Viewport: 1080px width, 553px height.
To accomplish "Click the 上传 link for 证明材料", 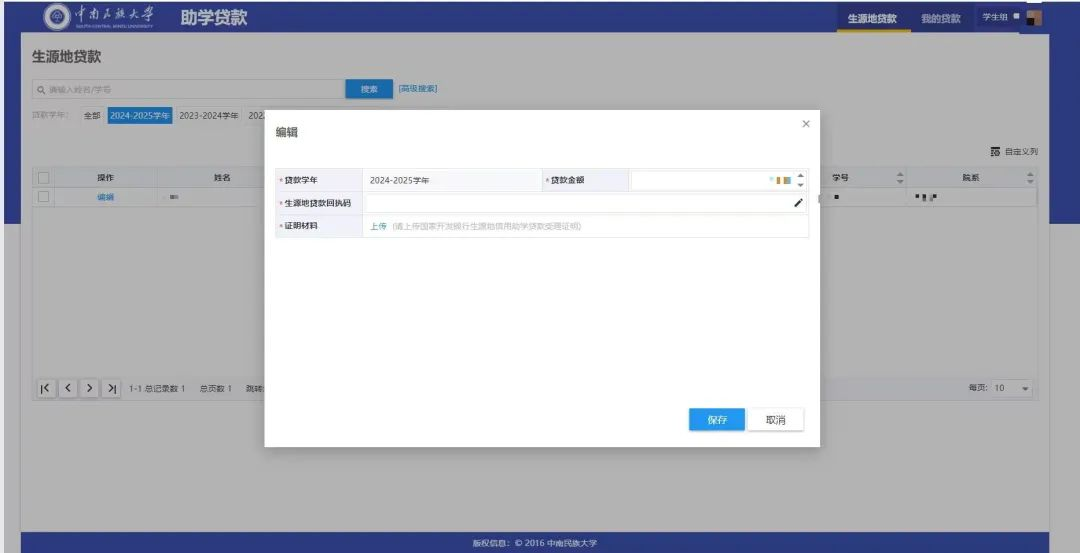I will 378,226.
